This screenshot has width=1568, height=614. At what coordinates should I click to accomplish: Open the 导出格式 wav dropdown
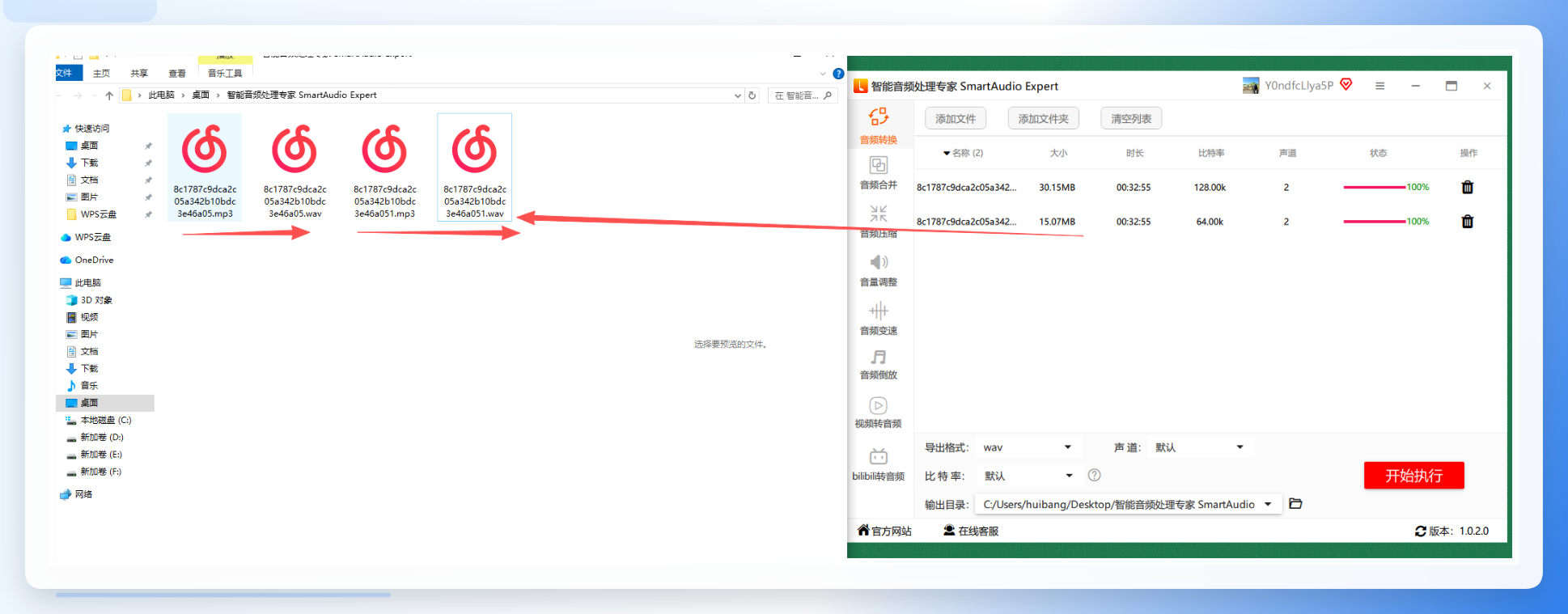pos(1027,447)
